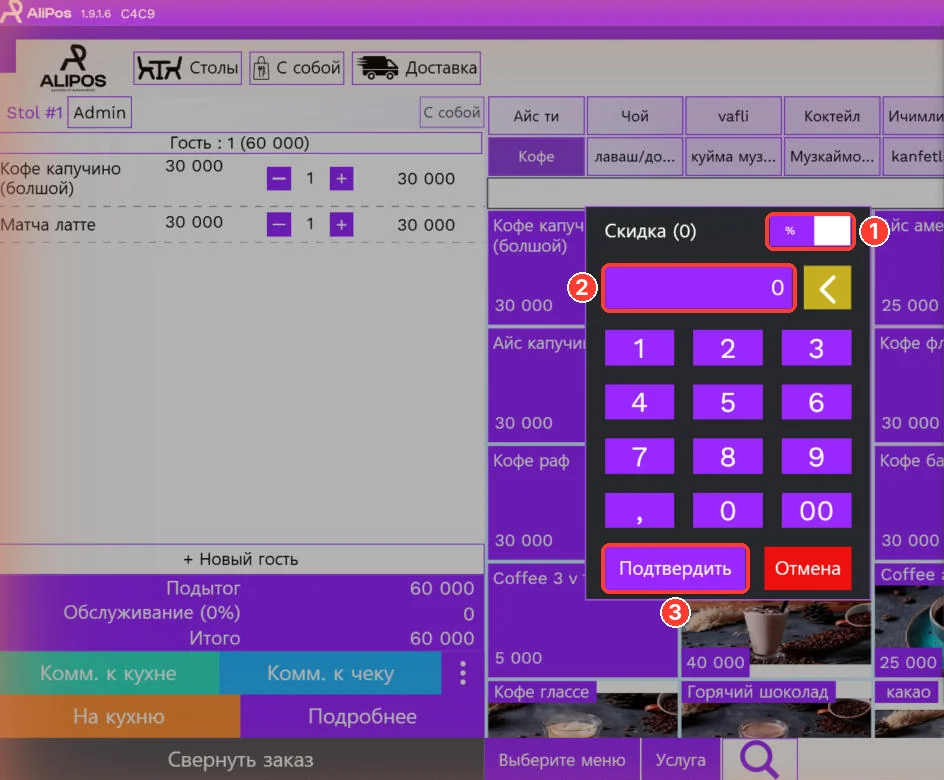Open the Столы tables view
The height and width of the screenshot is (780, 944).
point(187,68)
